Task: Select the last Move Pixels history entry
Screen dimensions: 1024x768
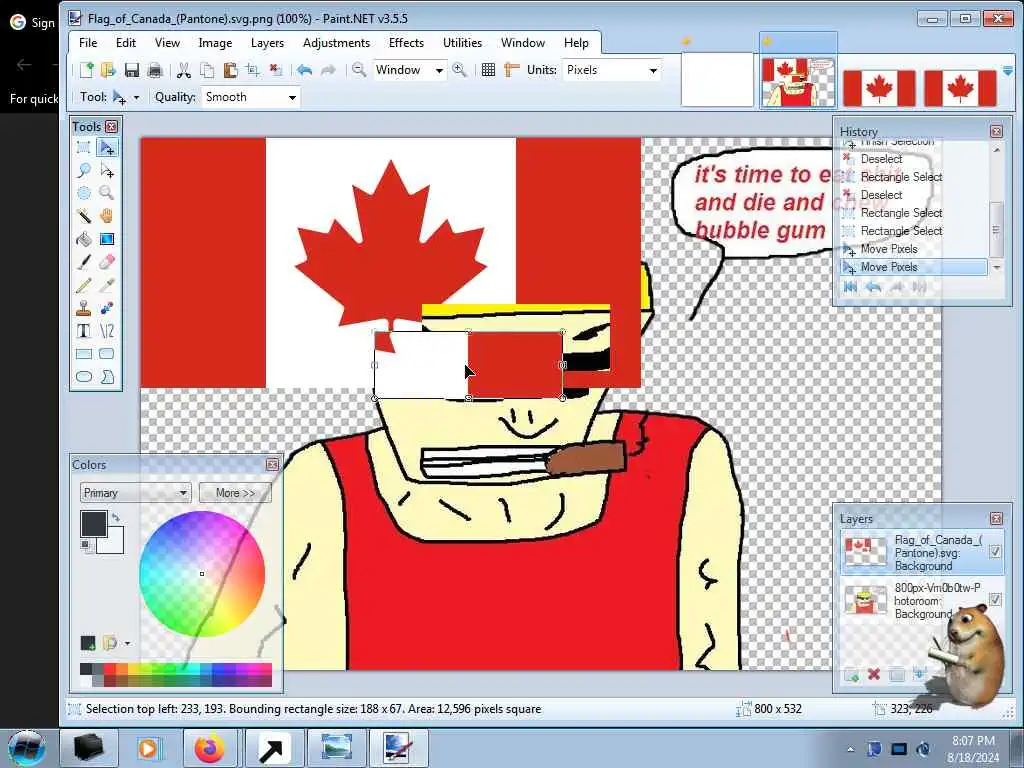Action: coord(914,267)
